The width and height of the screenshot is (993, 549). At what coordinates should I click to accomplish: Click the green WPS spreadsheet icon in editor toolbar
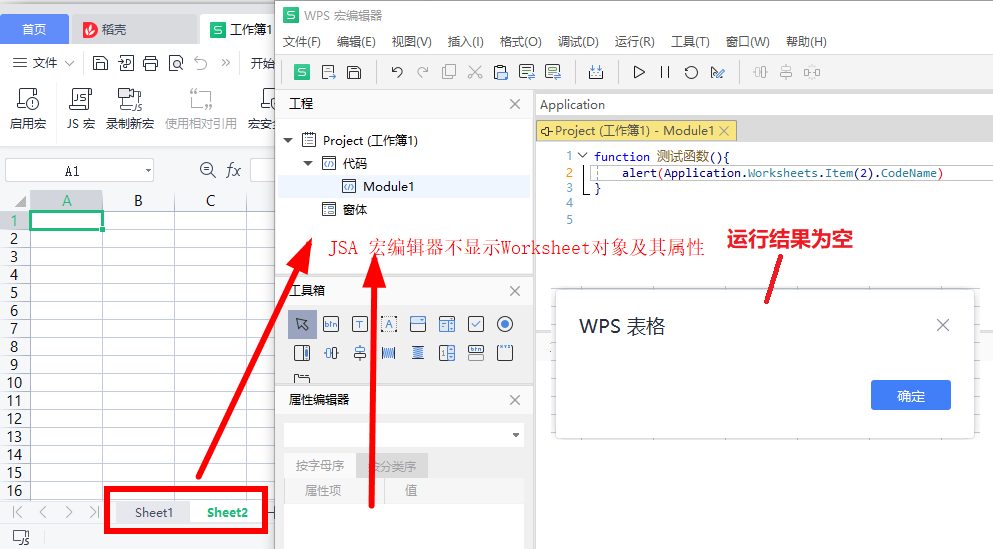click(x=302, y=72)
